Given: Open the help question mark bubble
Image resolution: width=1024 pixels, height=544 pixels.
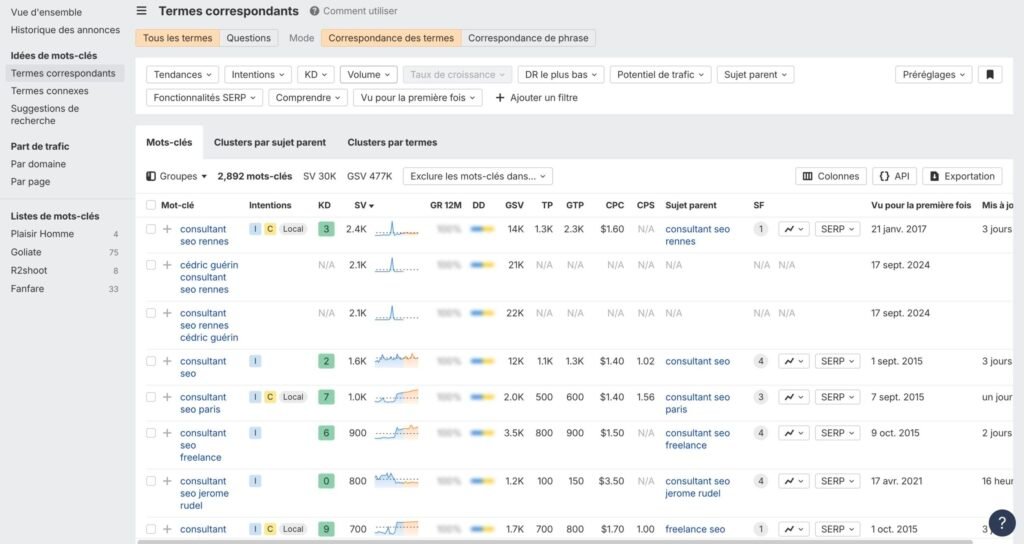Looking at the screenshot, I should pyautogui.click(x=1002, y=522).
